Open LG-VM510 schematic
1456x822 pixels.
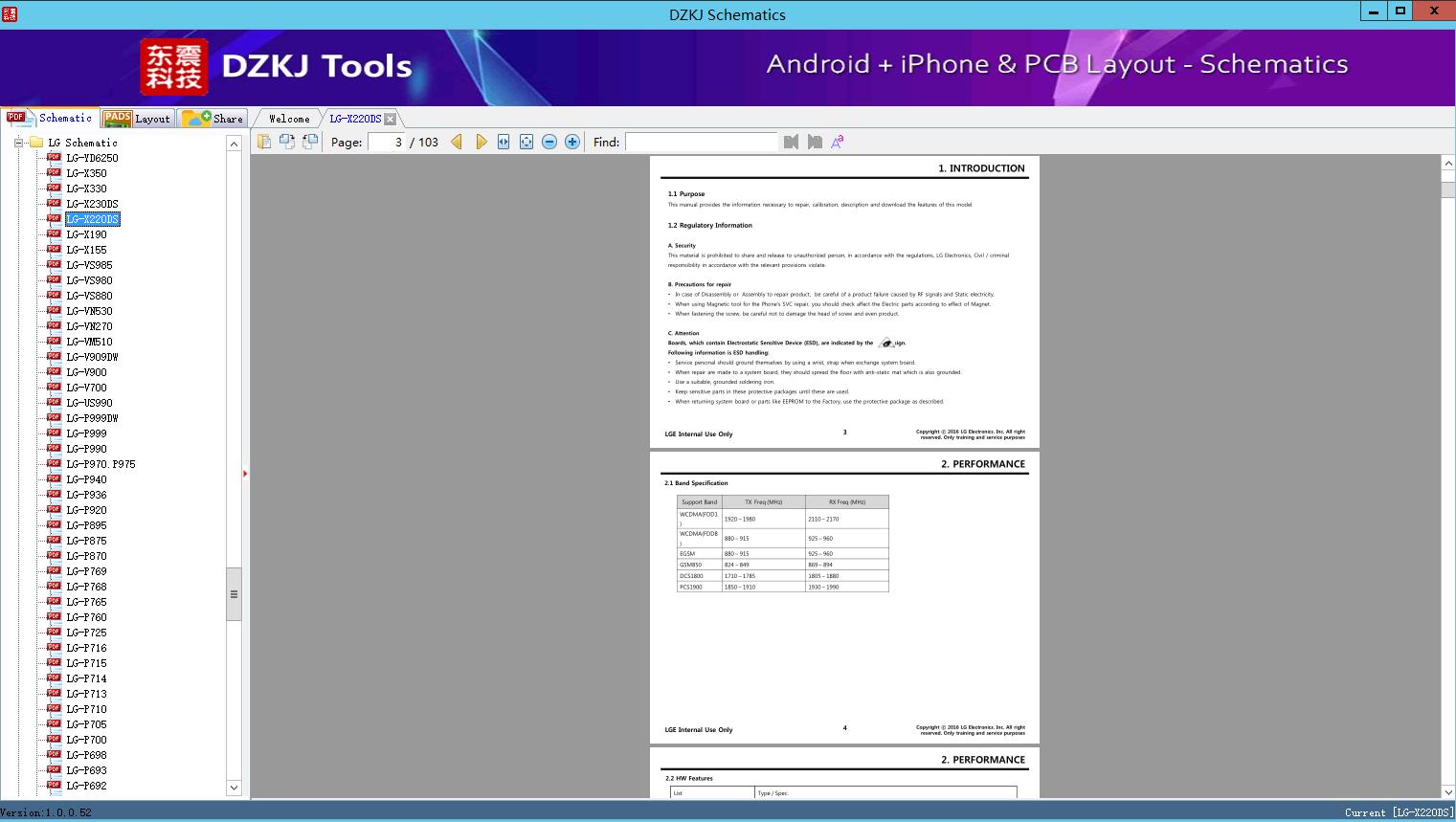tap(89, 342)
